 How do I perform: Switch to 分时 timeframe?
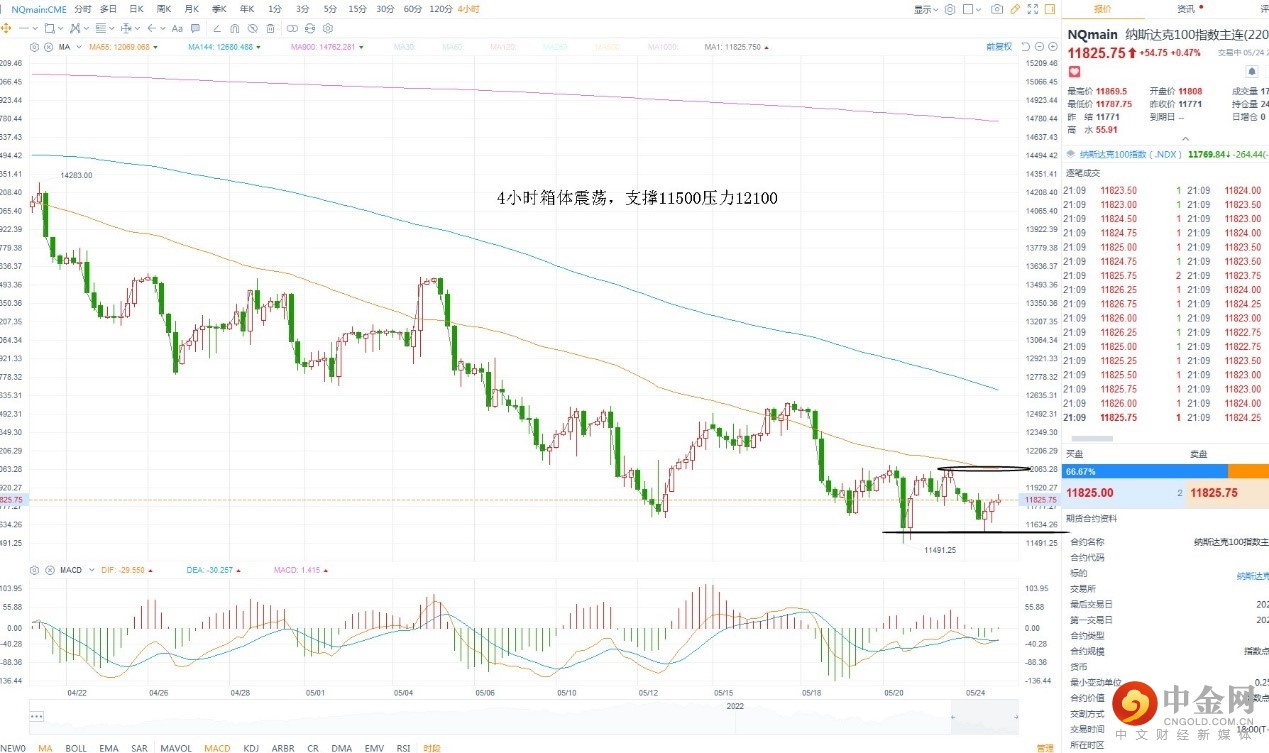[x=83, y=9]
